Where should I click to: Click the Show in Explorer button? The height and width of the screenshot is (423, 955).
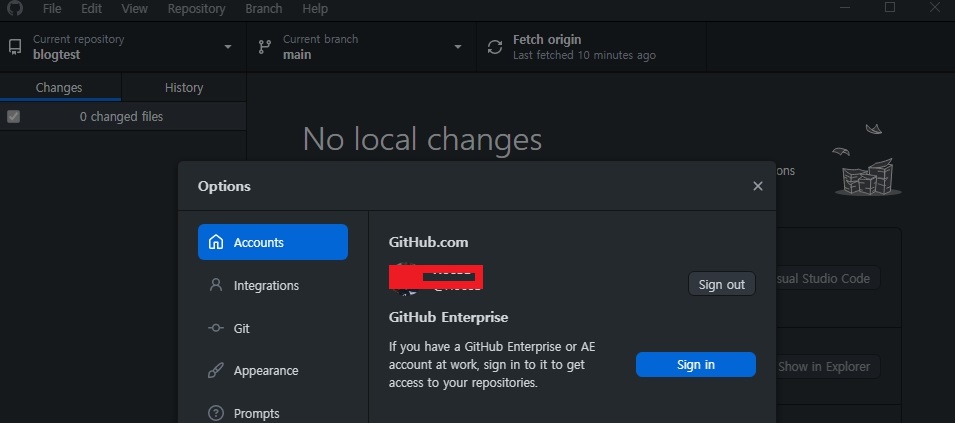tap(828, 367)
